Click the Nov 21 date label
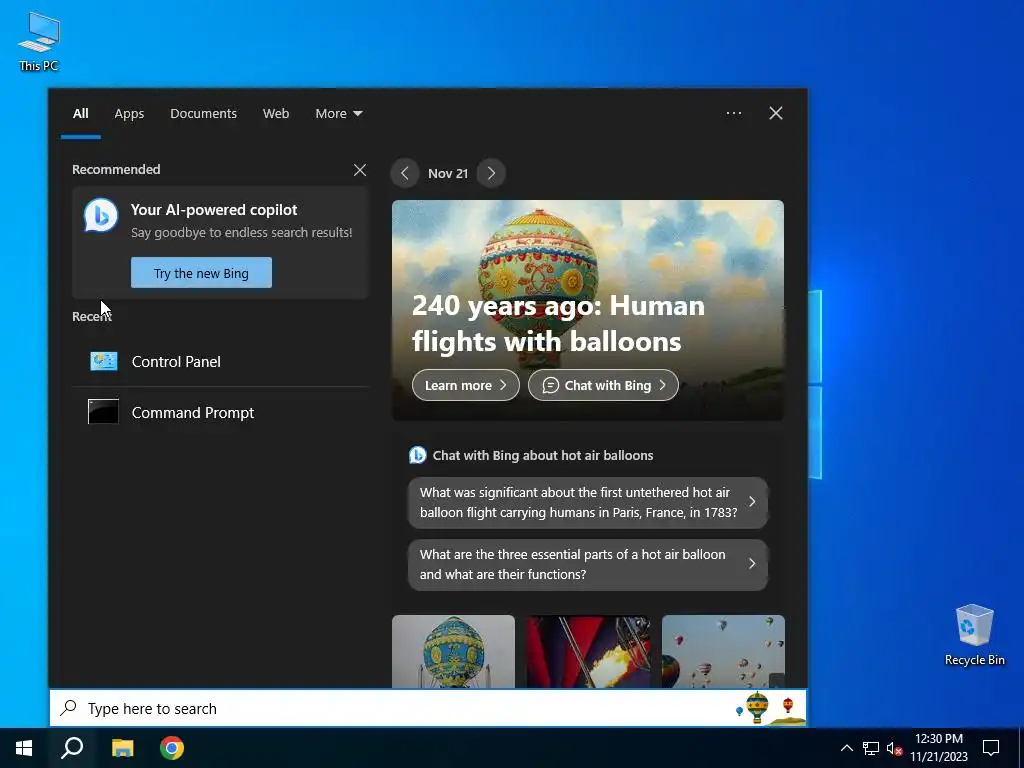The width and height of the screenshot is (1024, 768). click(x=448, y=173)
